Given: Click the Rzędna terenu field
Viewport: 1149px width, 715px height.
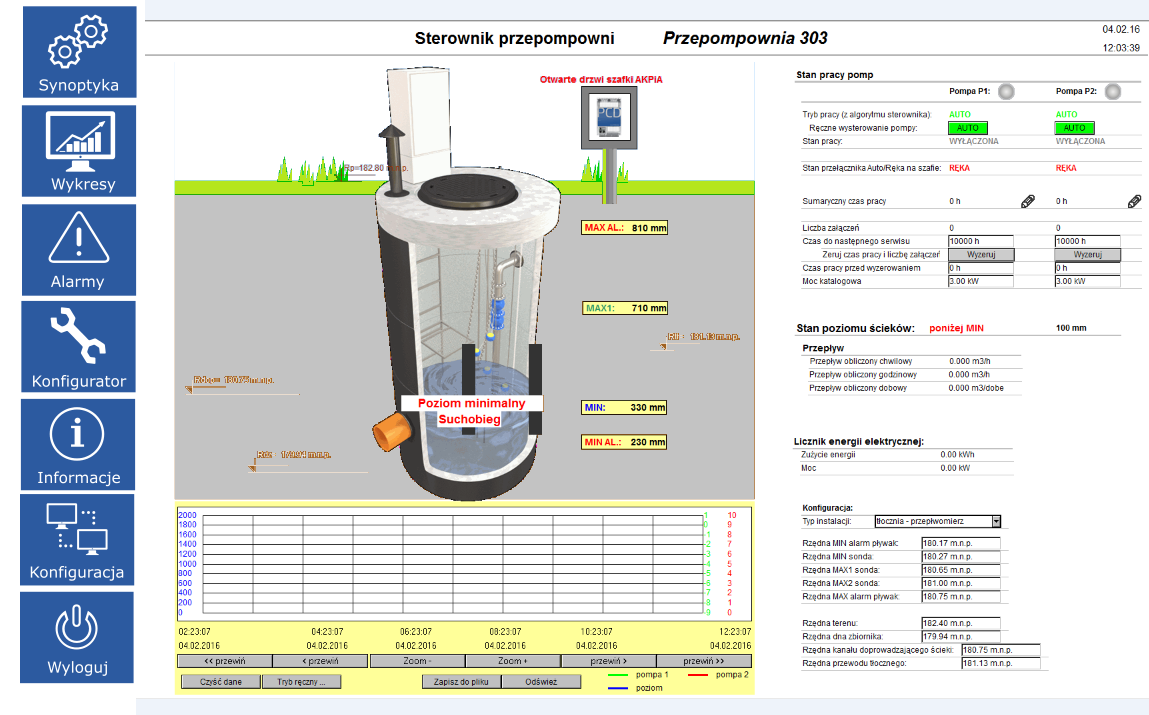Looking at the screenshot, I should point(961,623).
